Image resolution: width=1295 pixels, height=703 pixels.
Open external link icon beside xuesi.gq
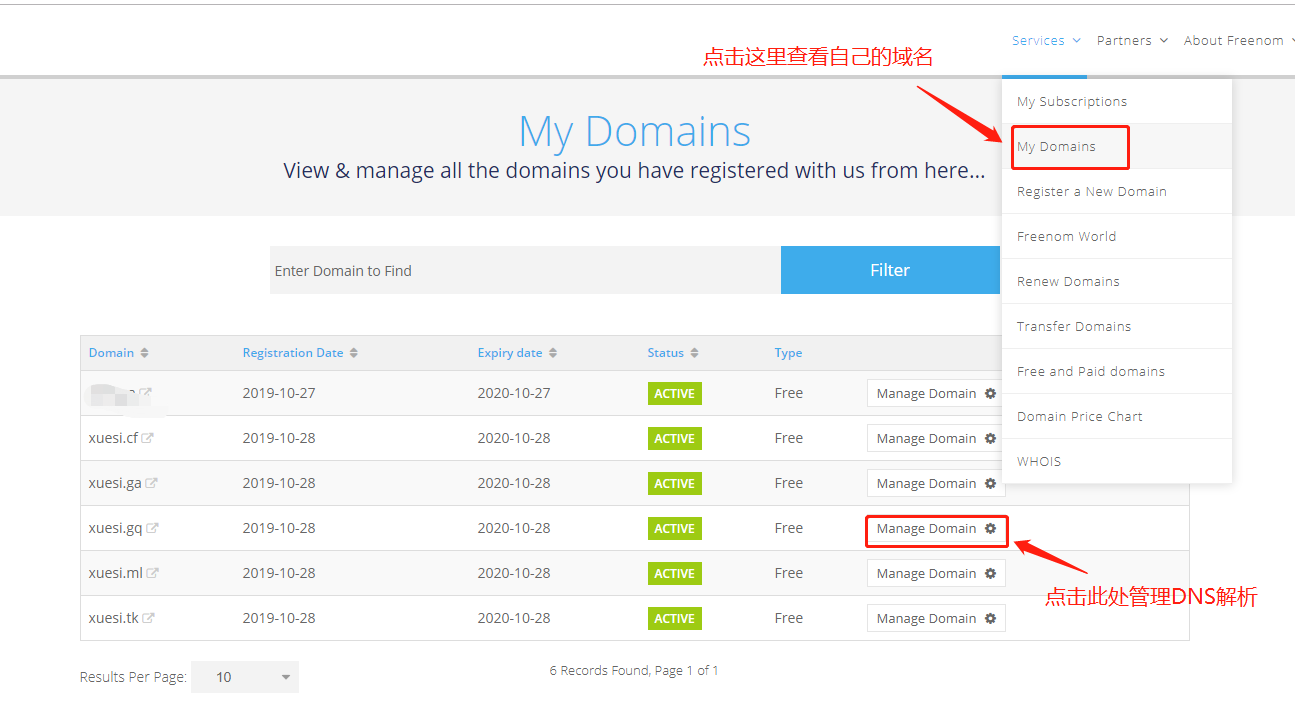click(x=153, y=528)
